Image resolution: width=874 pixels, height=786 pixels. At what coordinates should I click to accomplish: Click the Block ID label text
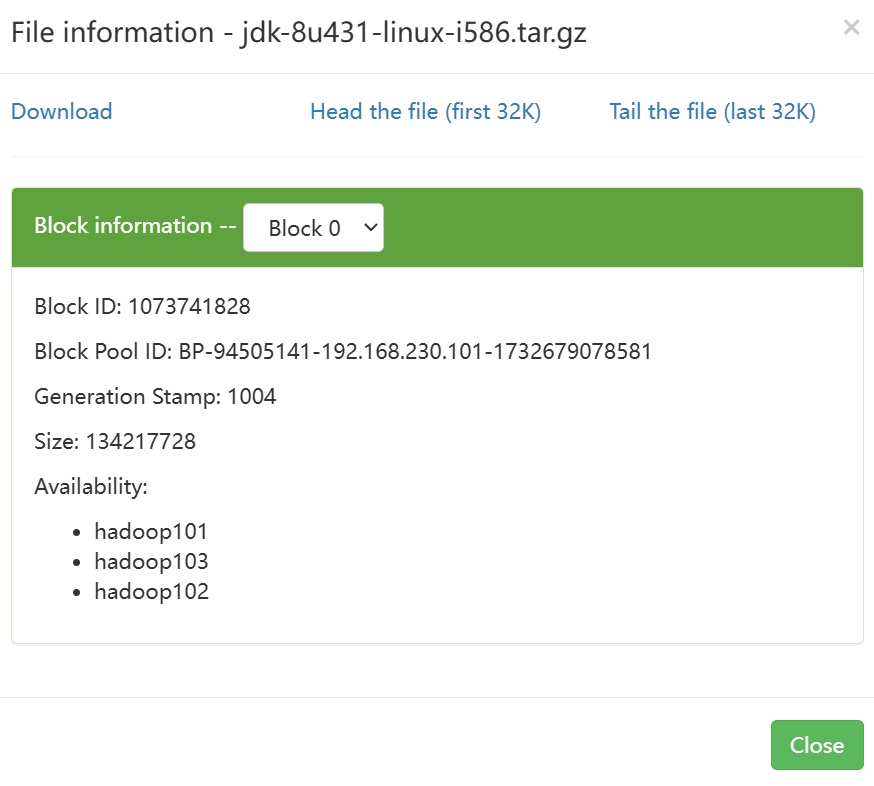click(76, 307)
